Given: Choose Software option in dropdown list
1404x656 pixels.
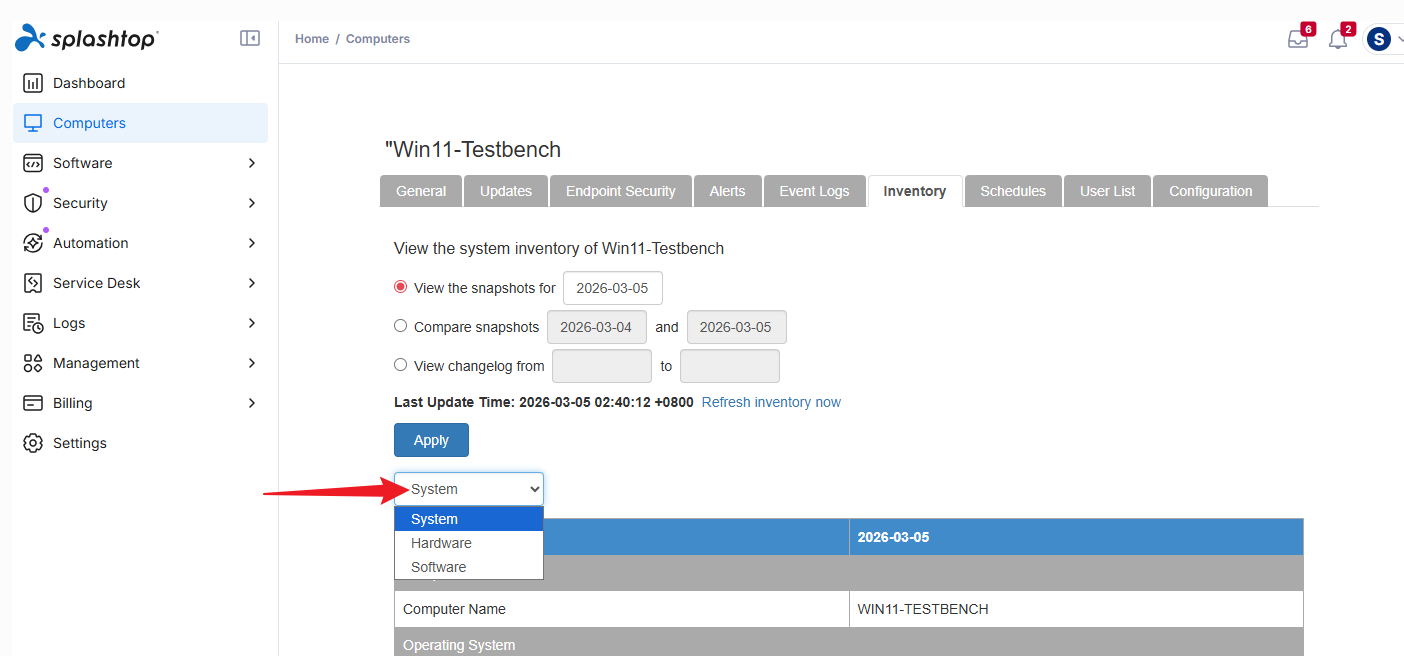Looking at the screenshot, I should click(x=469, y=567).
